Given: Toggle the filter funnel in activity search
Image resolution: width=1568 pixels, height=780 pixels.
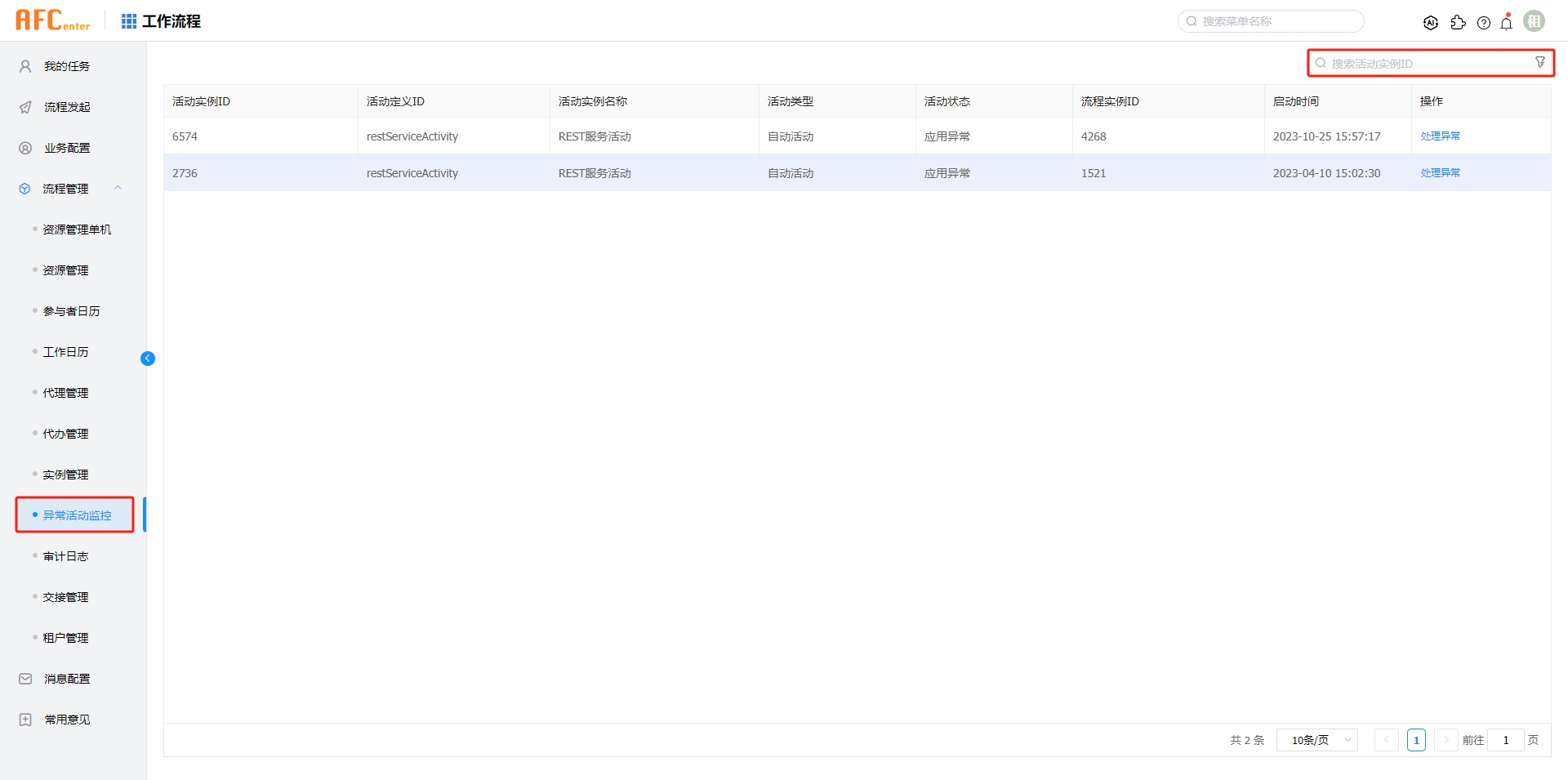Looking at the screenshot, I should 1540,61.
